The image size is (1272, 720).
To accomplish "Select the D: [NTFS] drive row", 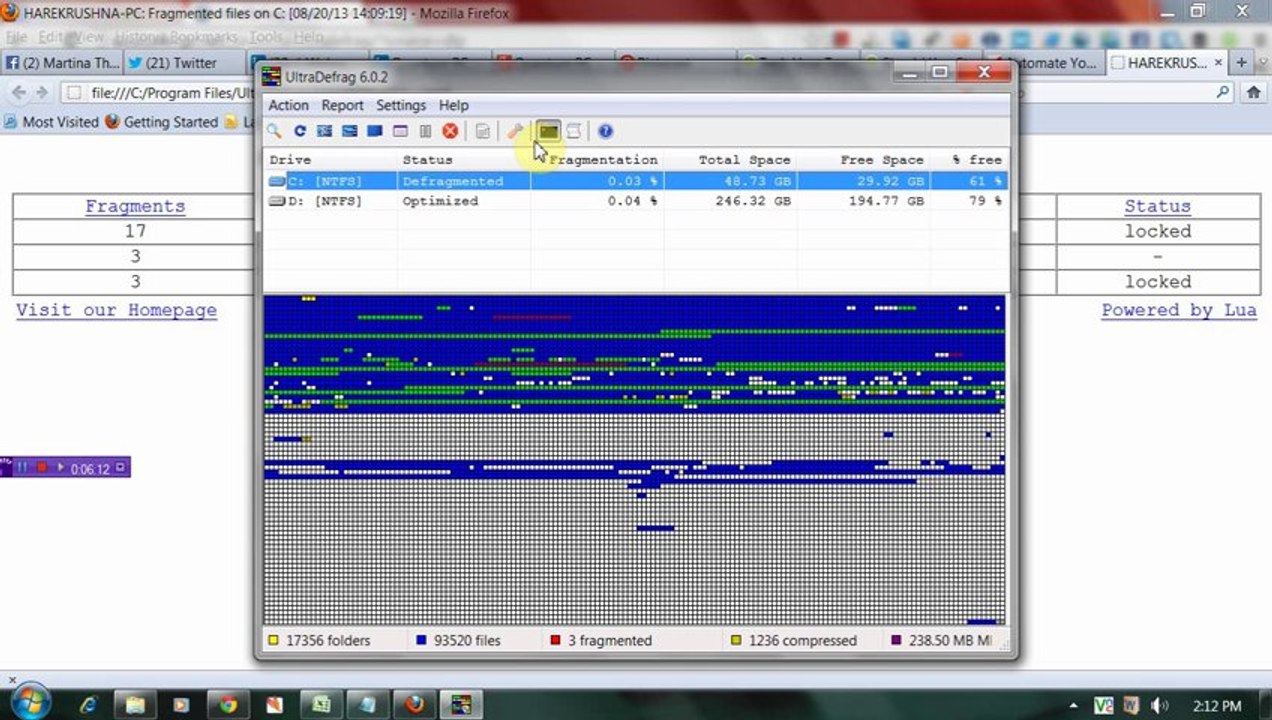I will 636,201.
